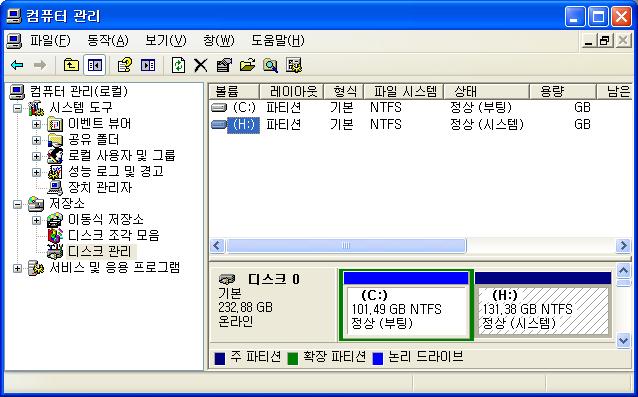Expand the 성능 로그 및 경고 node

tap(36, 172)
